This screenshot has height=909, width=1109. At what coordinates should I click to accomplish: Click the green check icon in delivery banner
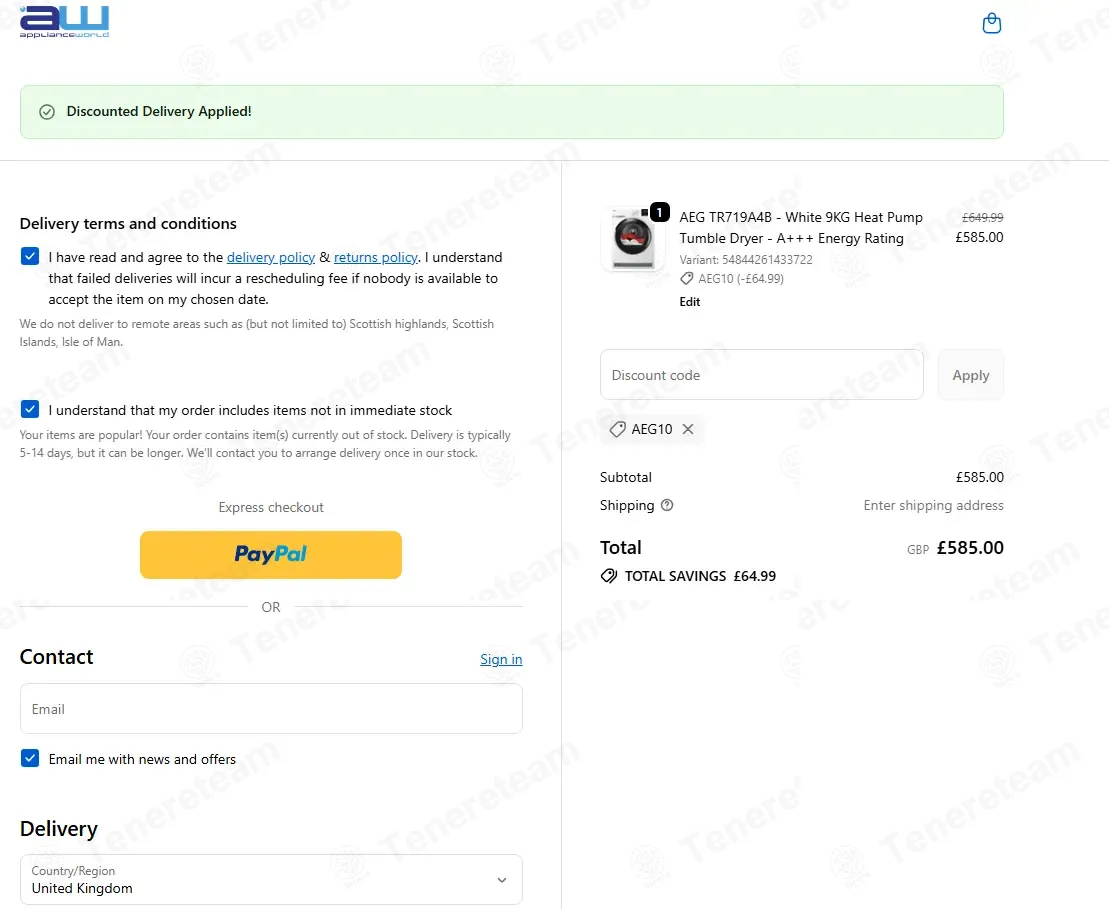[46, 112]
